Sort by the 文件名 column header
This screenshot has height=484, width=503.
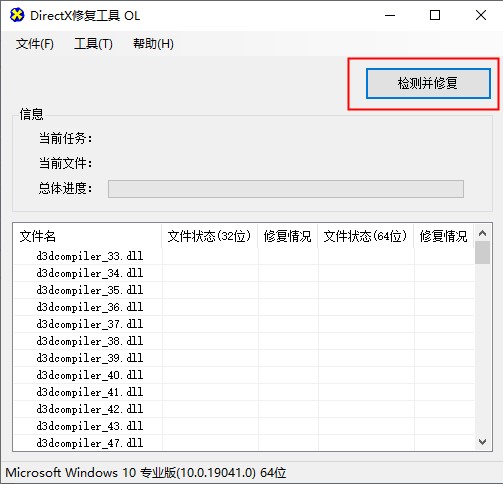pyautogui.click(x=87, y=236)
